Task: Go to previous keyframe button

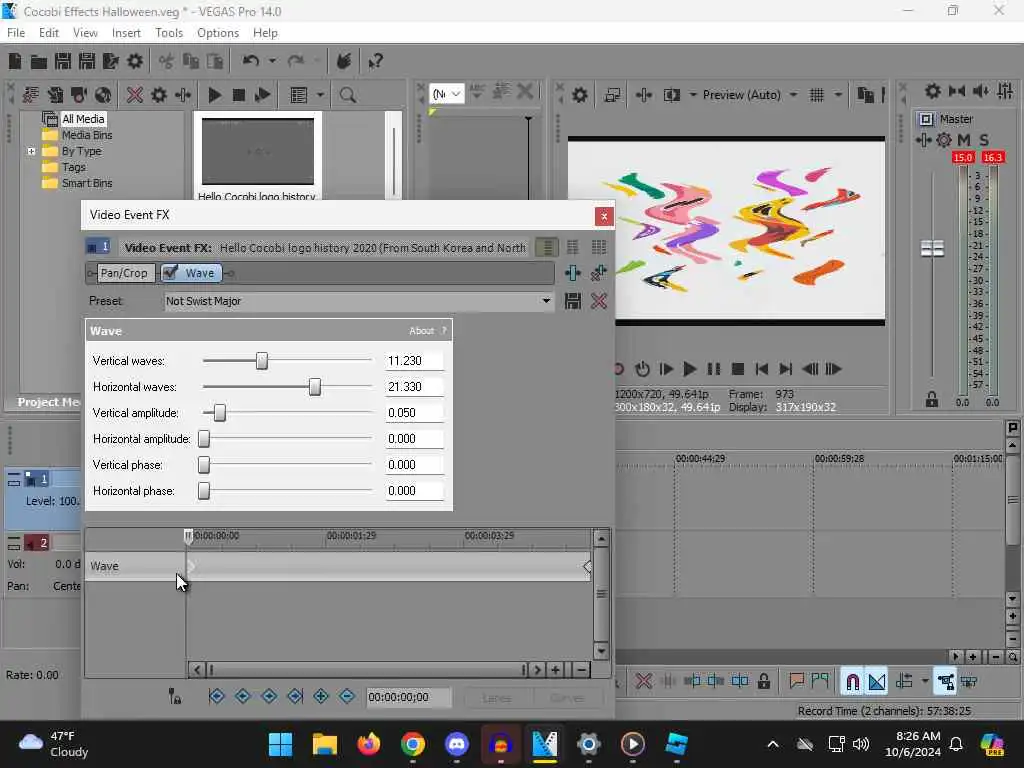Action: (242, 697)
